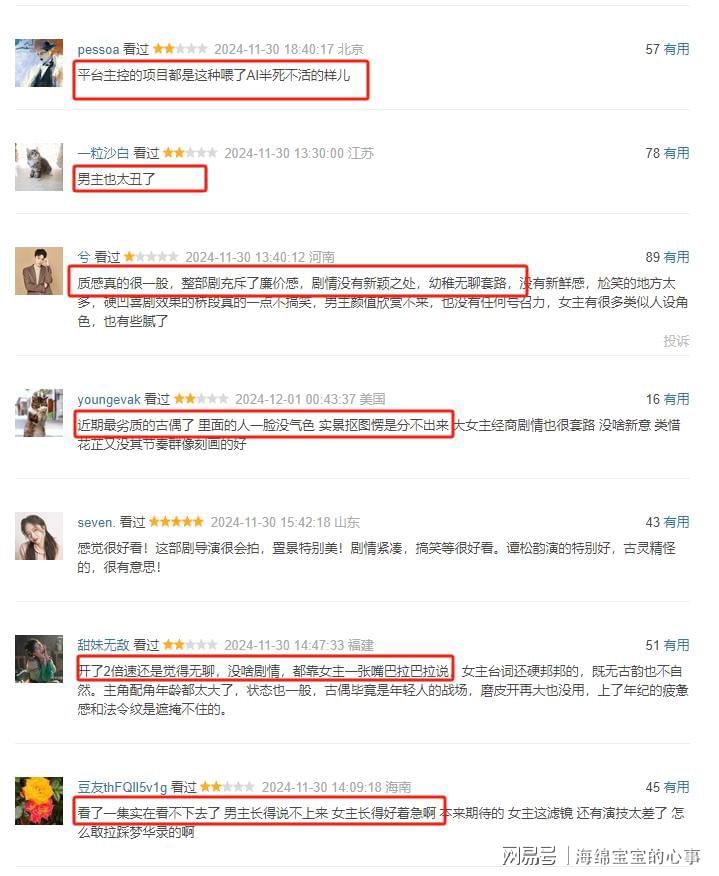Vote 有用 on the 78-vote review
719x876 pixels.
[677, 153]
